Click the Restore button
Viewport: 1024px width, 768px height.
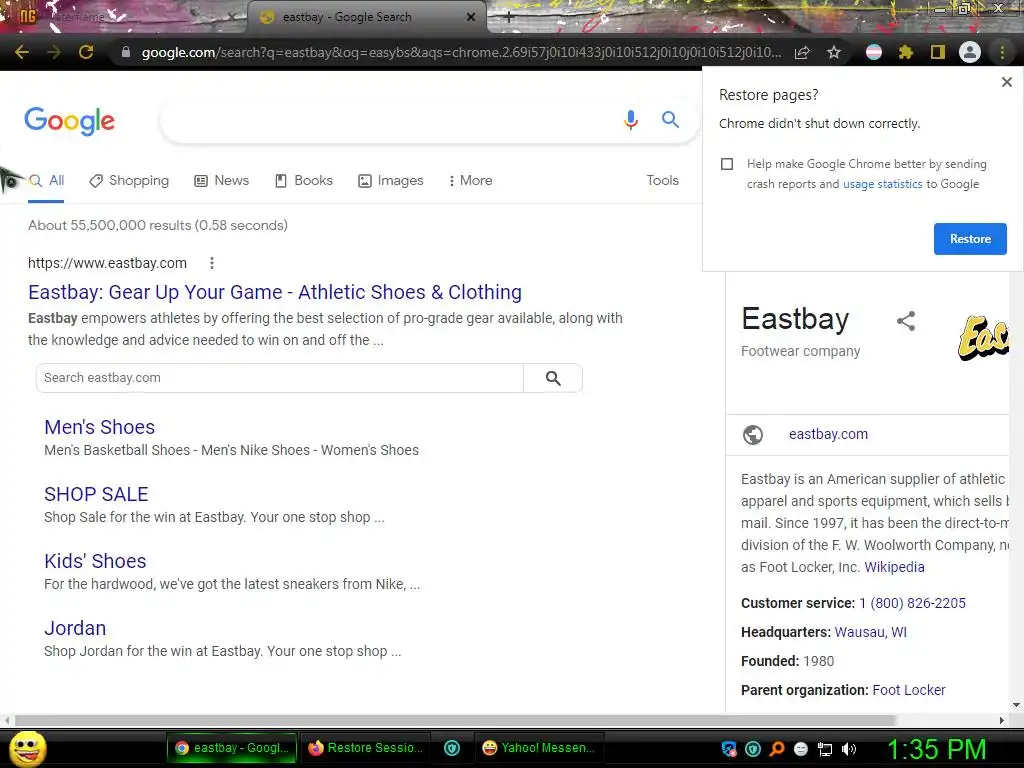[970, 239]
